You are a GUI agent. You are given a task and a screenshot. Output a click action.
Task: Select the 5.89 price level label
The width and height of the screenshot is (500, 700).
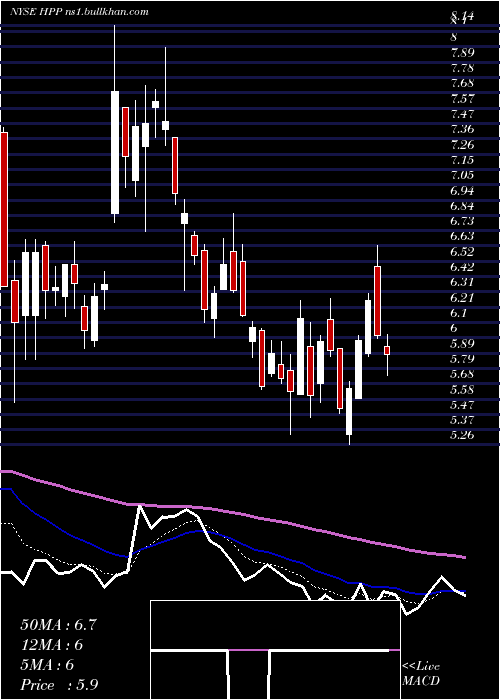462,344
